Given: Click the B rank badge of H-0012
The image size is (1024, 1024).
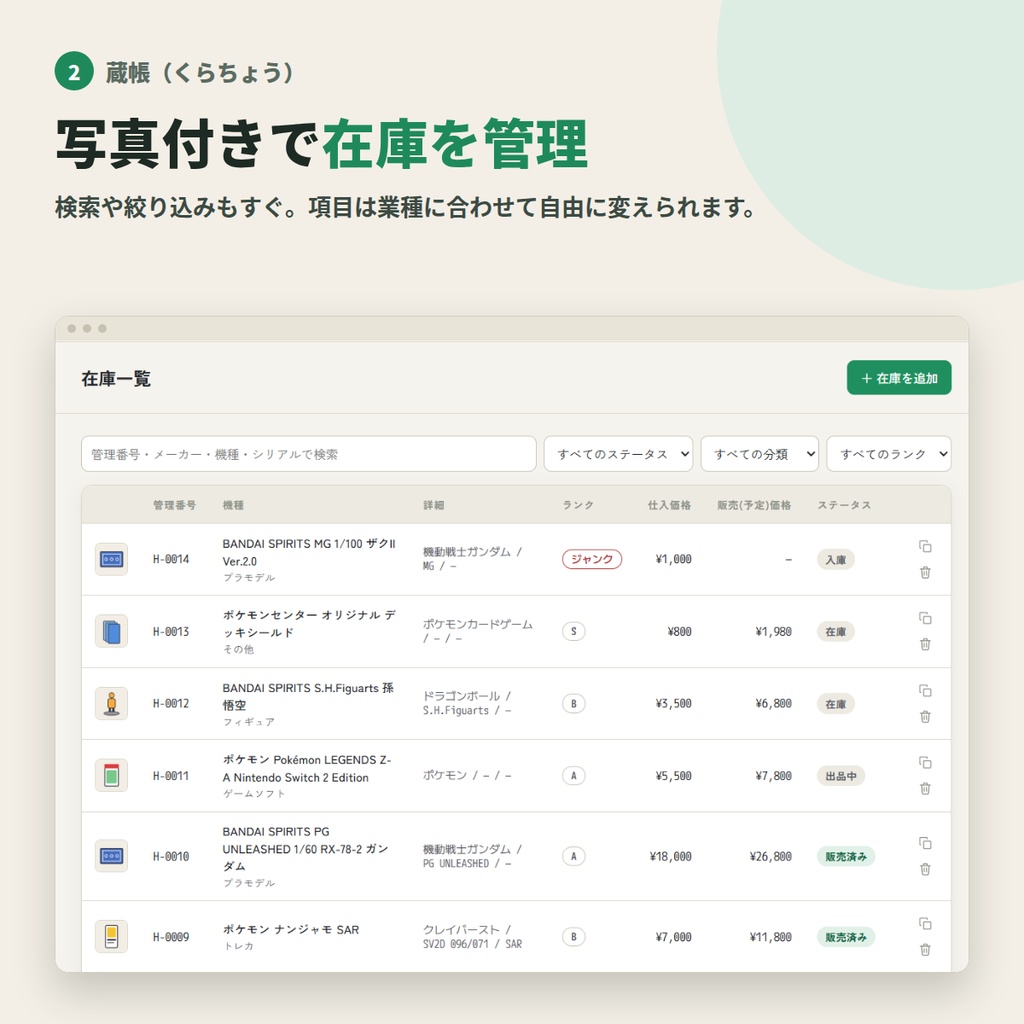Looking at the screenshot, I should 573,703.
